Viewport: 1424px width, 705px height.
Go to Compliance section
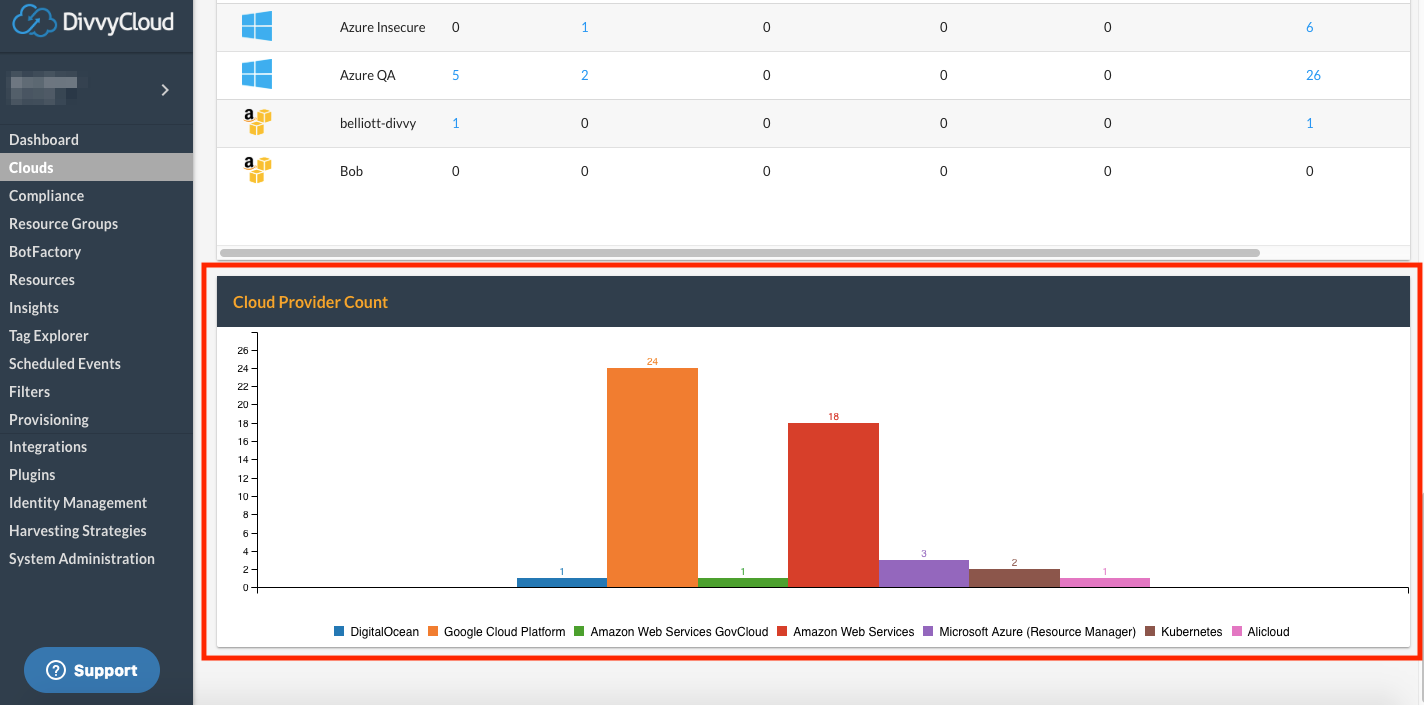tap(46, 196)
